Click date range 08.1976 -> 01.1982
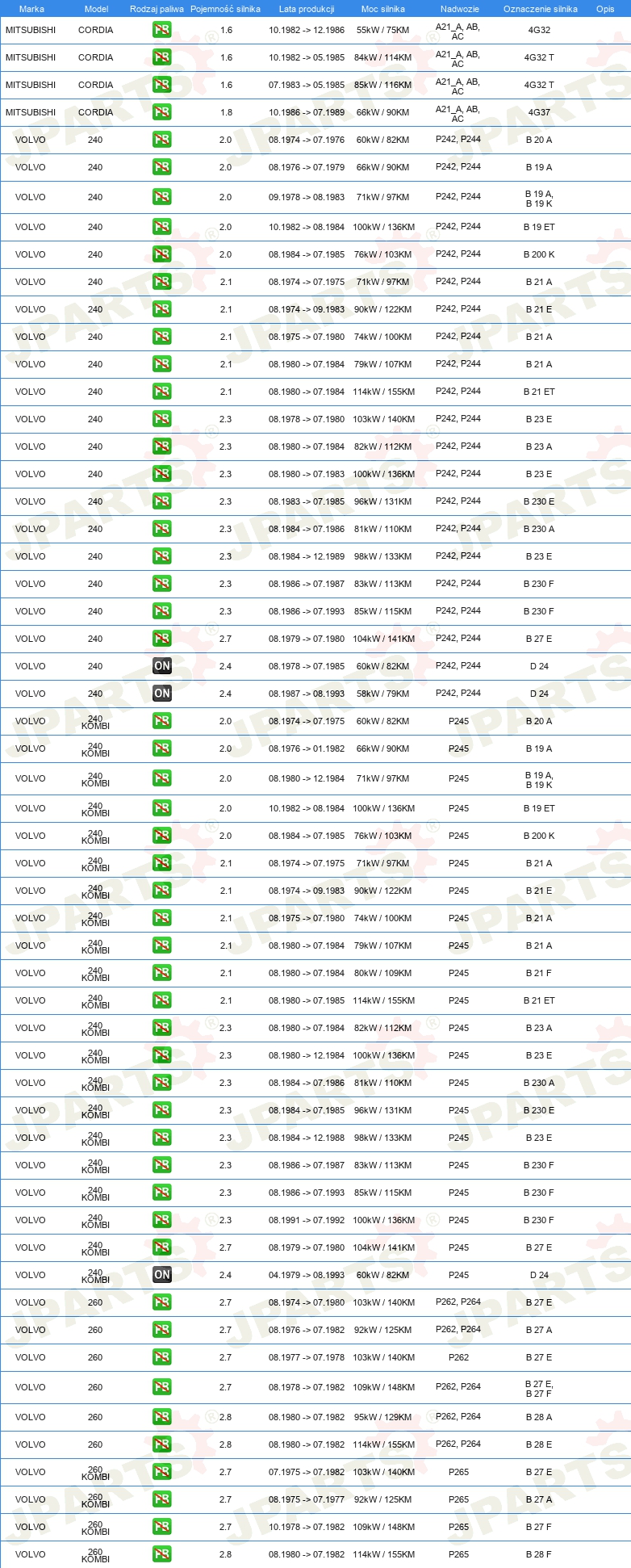 coord(307,748)
